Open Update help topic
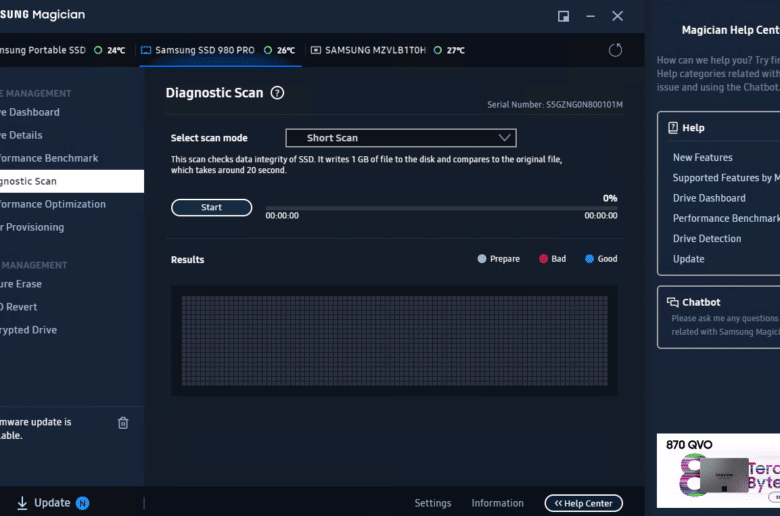 tap(688, 259)
